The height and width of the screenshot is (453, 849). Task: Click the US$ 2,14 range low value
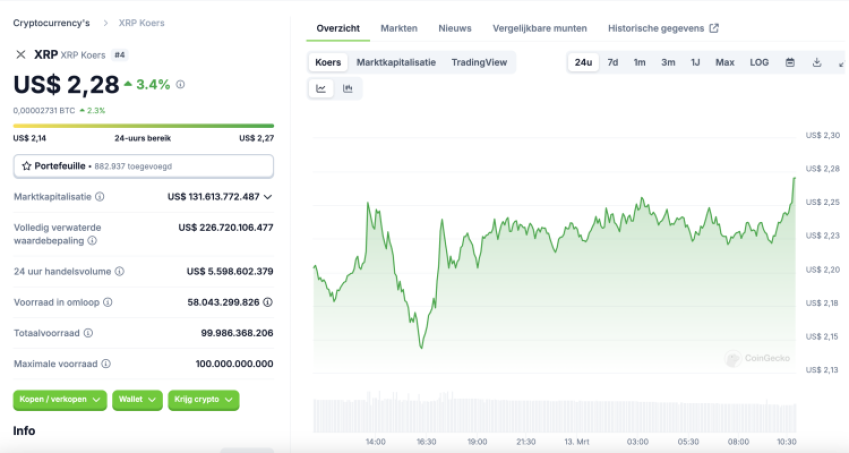click(29, 138)
